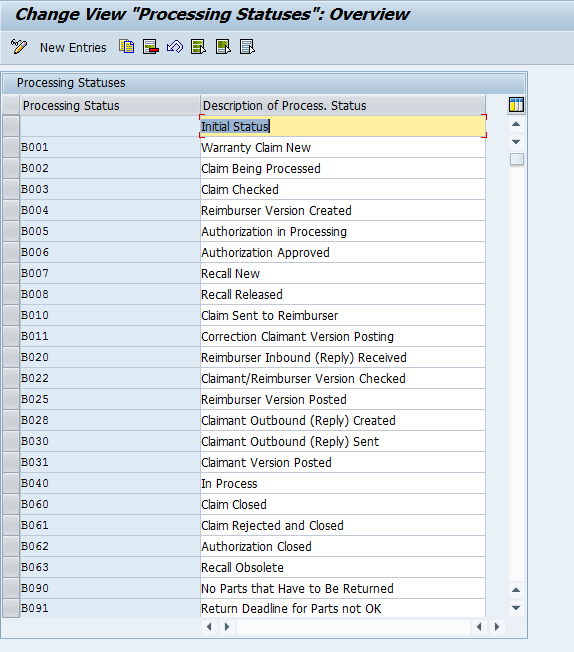Click the bottom-most vertical scroll down arrow

(516, 608)
